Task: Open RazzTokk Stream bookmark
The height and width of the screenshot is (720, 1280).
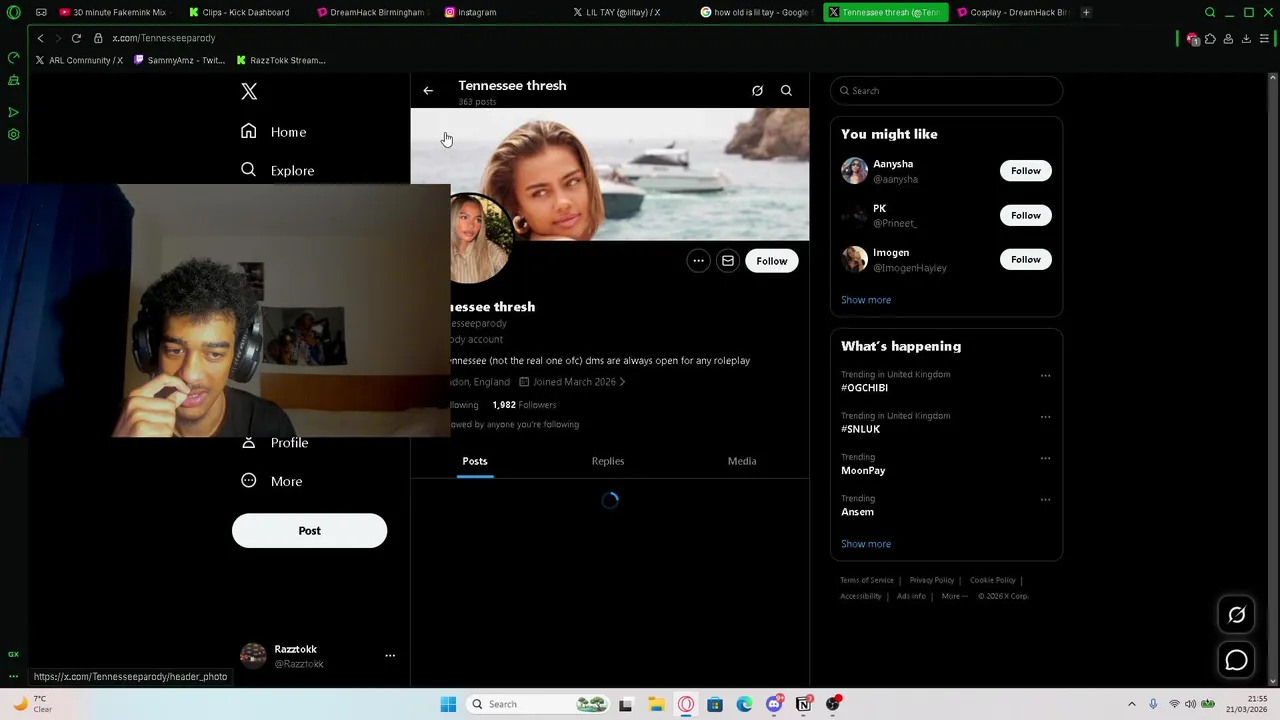Action: (x=281, y=60)
